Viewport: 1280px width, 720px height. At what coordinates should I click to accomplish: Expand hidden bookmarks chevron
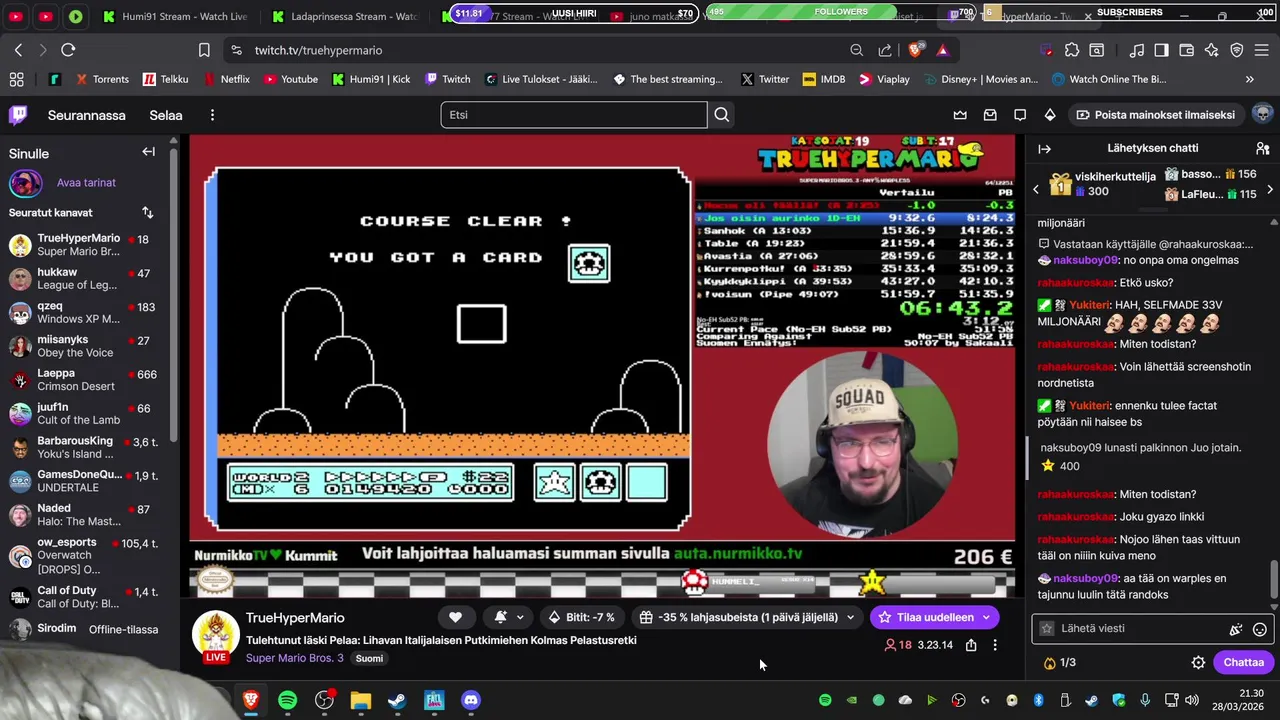pos(1249,79)
